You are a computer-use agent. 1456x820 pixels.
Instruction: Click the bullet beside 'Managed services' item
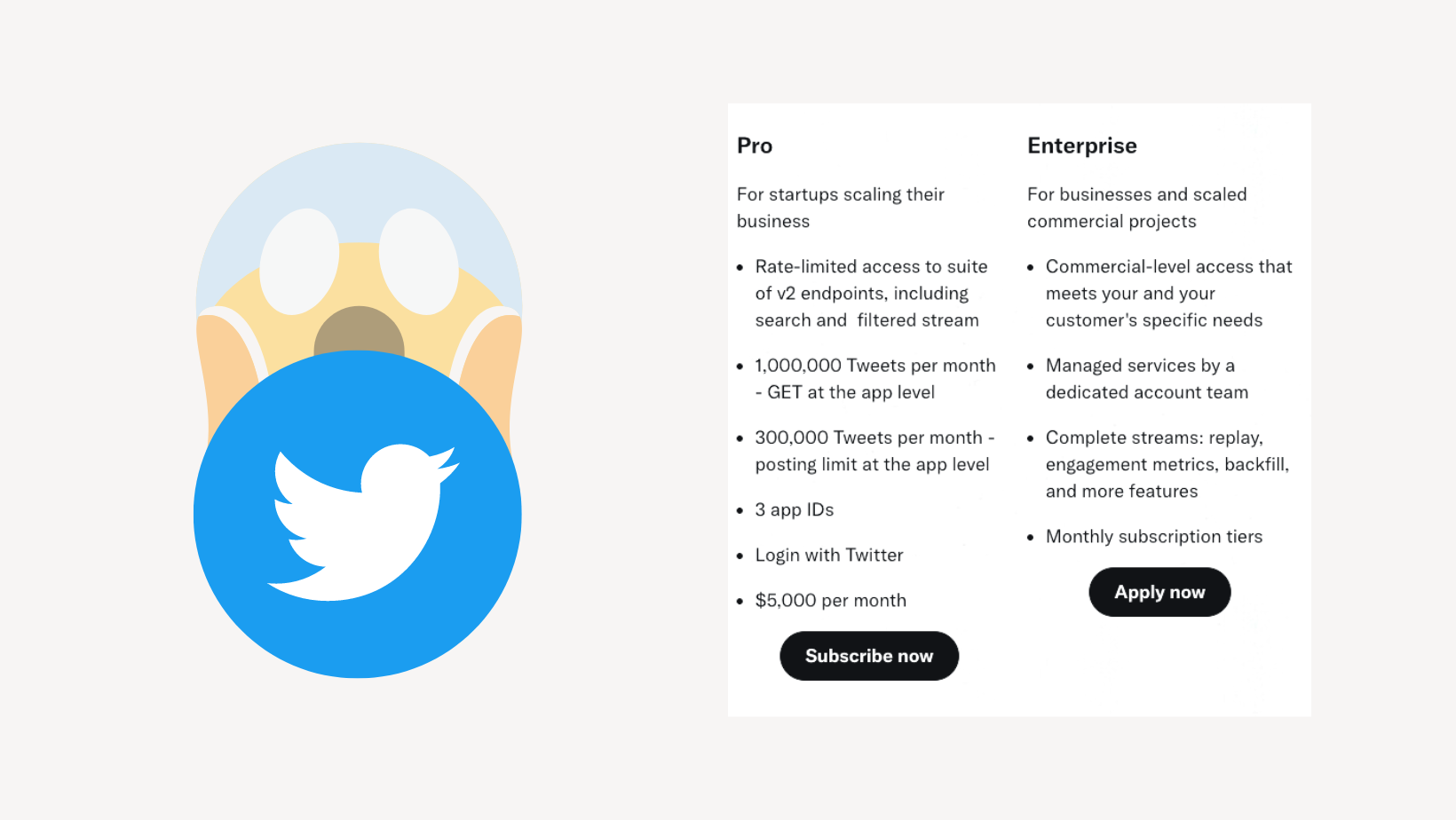point(1031,367)
